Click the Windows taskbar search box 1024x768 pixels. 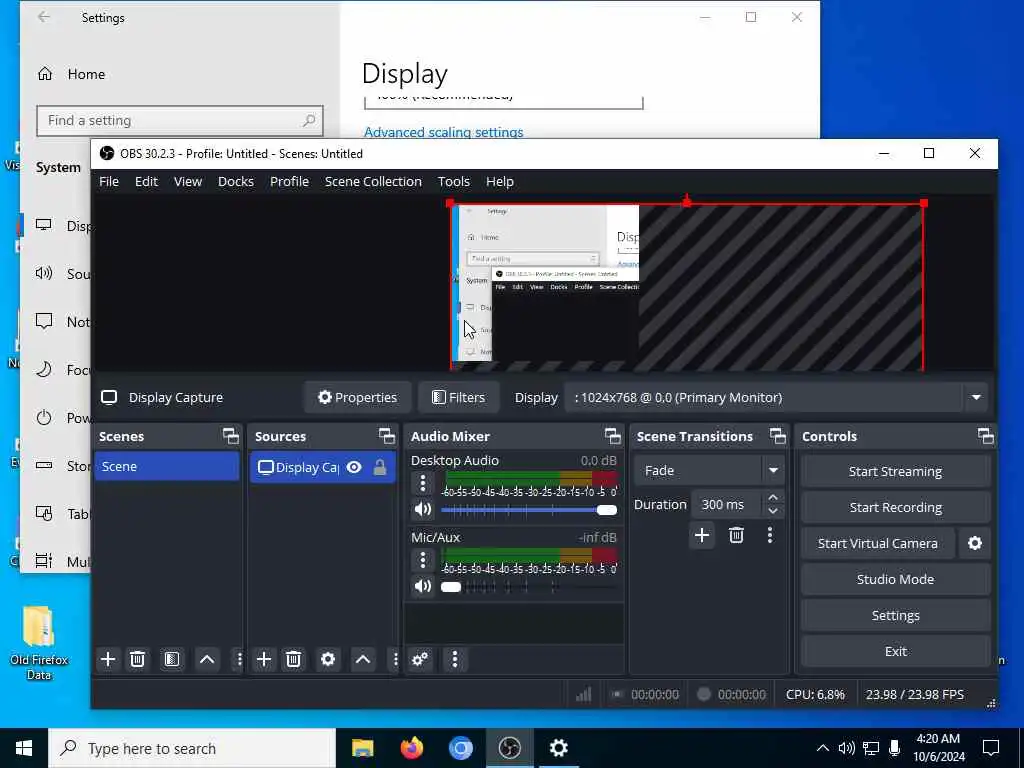point(192,748)
